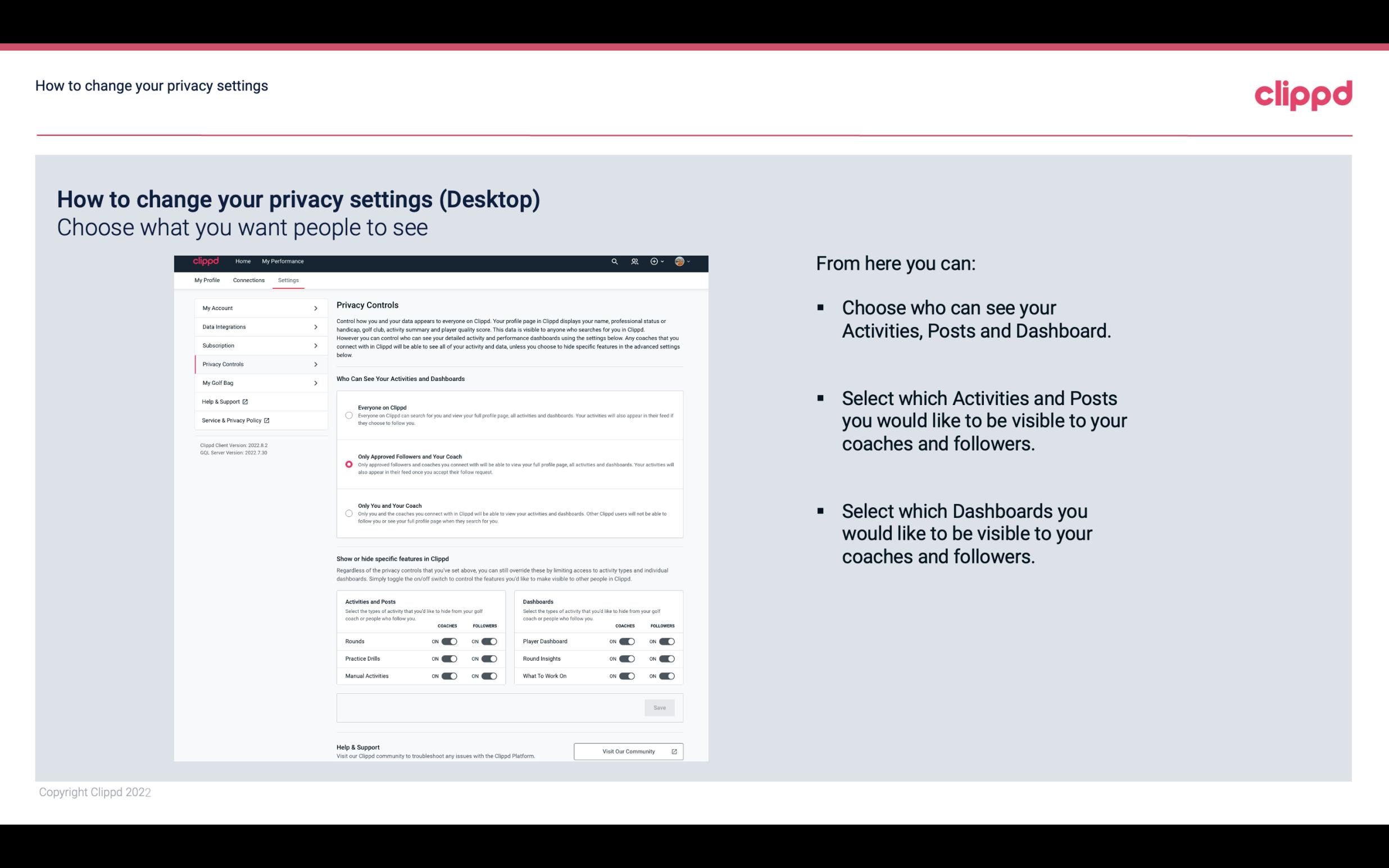Select the Everyone on Clippd radio button
This screenshot has height=868, width=1389.
(349, 415)
